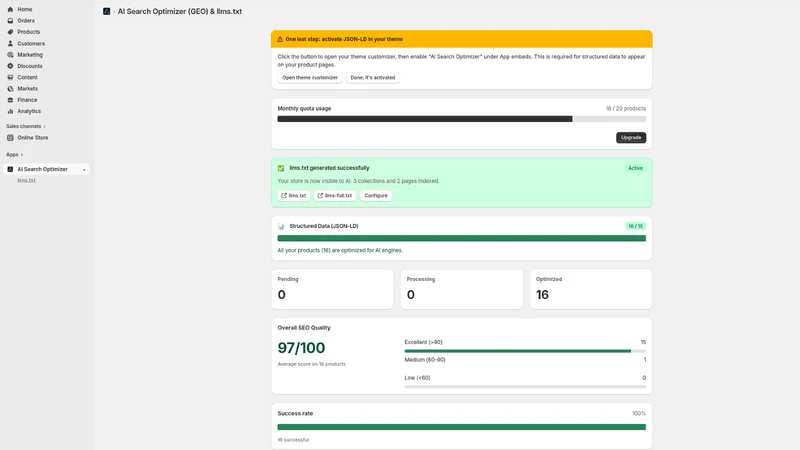
Task: Click the Medium (60-90) row label
Action: pos(425,360)
